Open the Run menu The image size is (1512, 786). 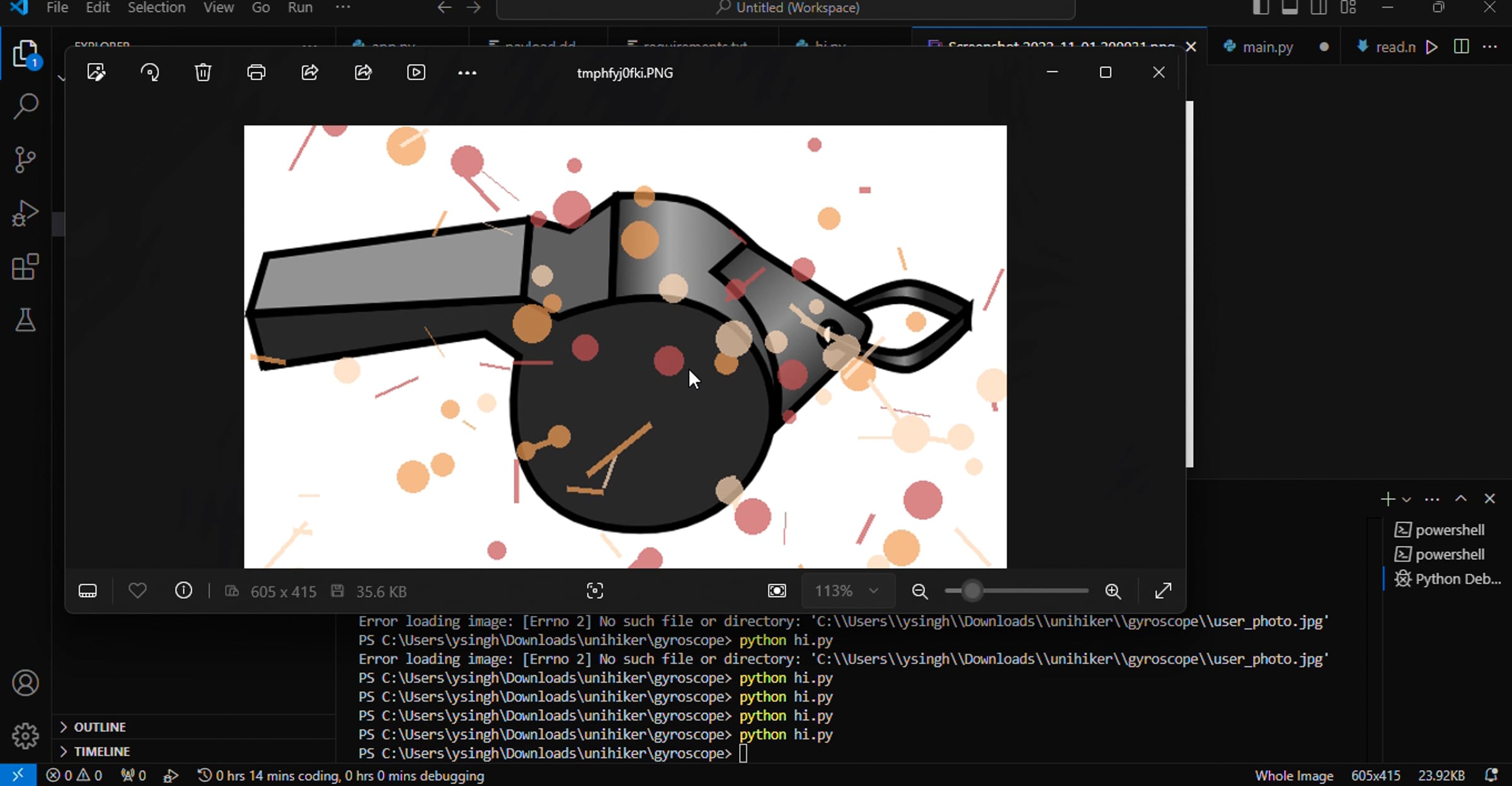[x=300, y=8]
